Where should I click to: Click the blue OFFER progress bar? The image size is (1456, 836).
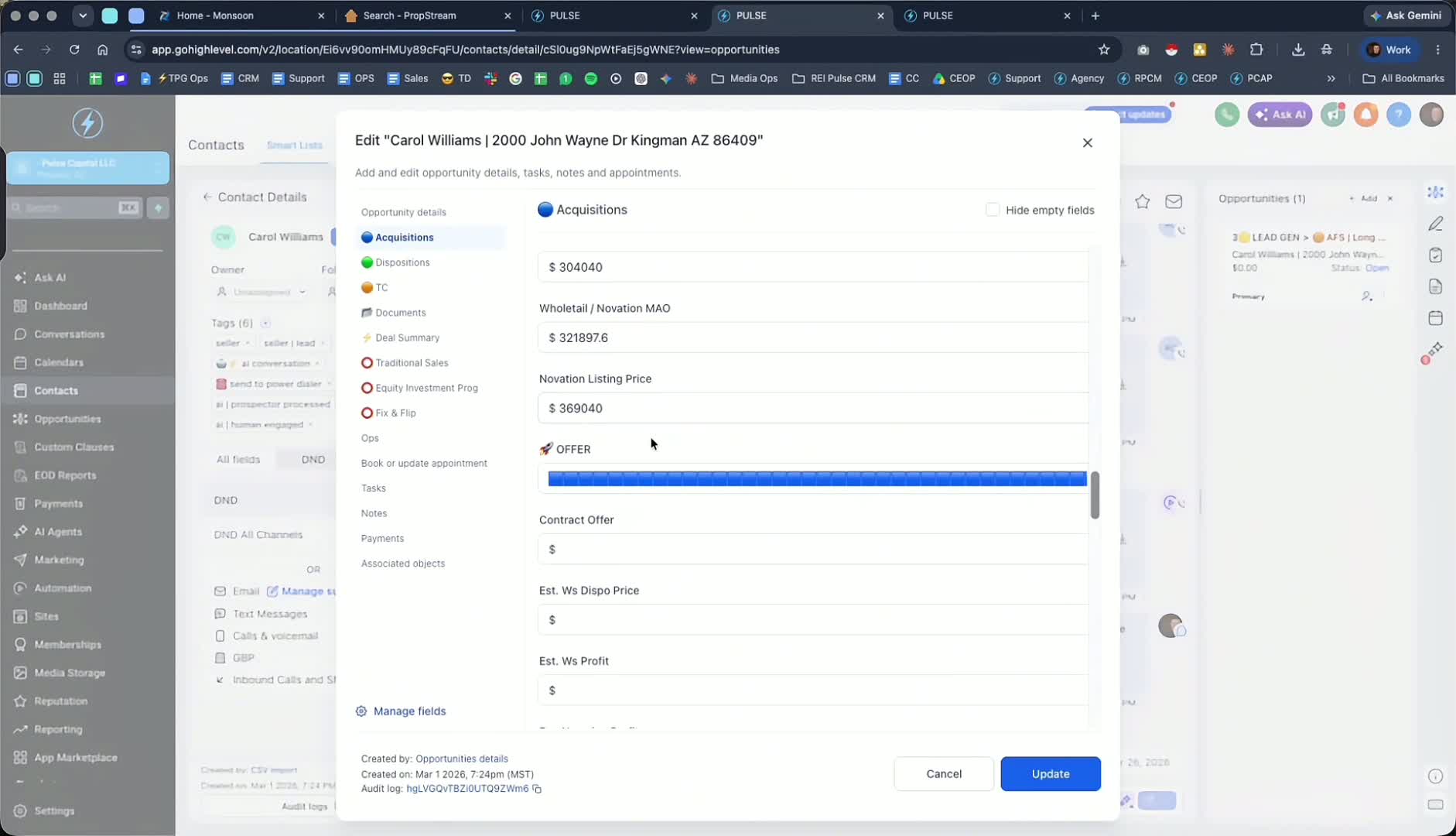tap(817, 479)
